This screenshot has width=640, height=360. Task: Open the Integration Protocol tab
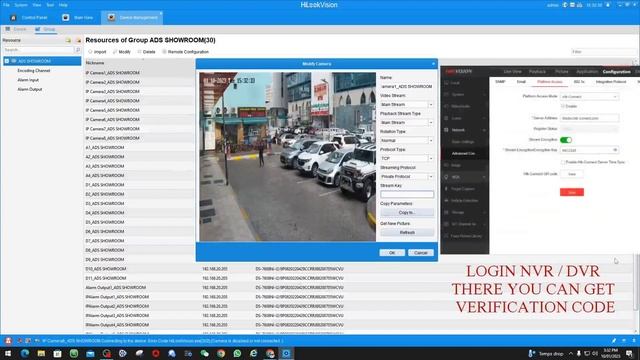(x=611, y=82)
